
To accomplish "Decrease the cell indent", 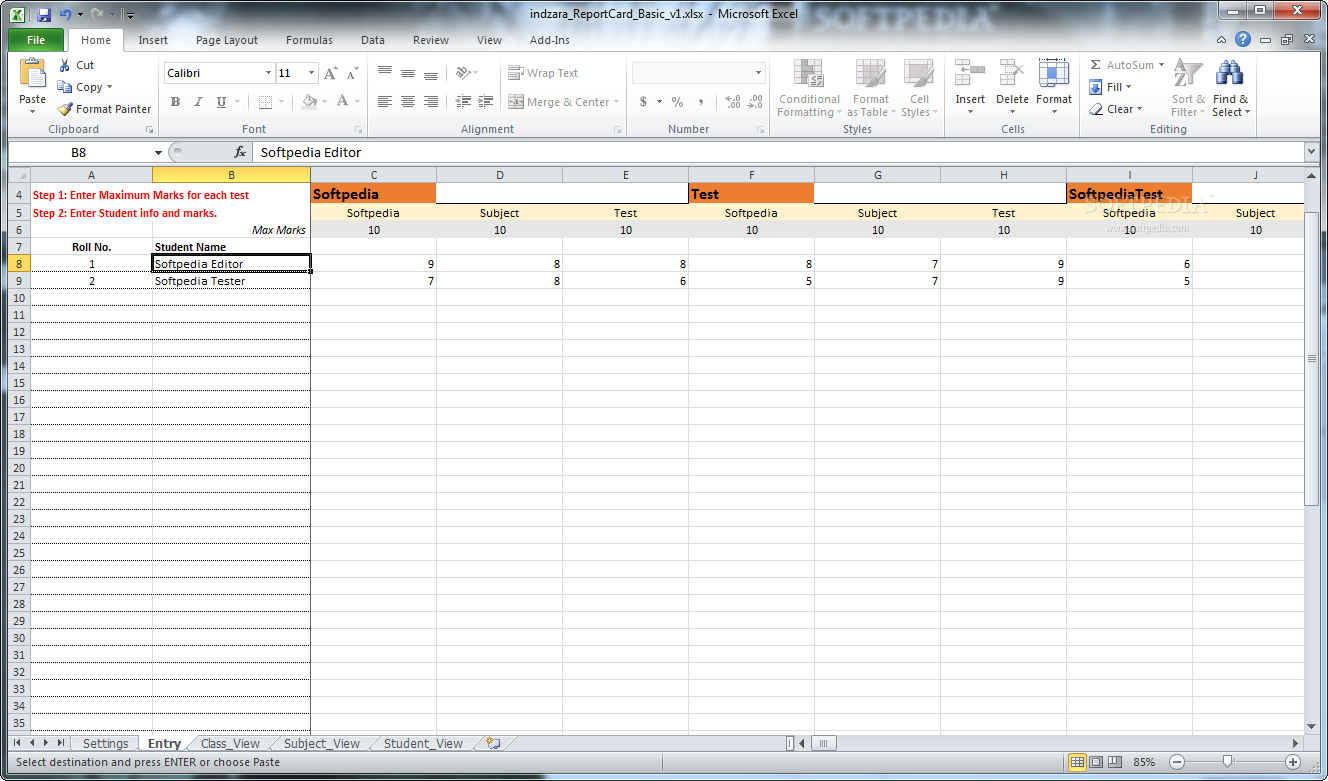I will pos(463,102).
